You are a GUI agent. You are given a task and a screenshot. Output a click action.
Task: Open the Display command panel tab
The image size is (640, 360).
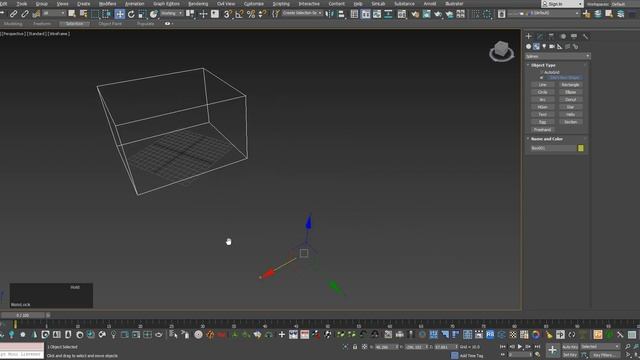[x=574, y=36]
